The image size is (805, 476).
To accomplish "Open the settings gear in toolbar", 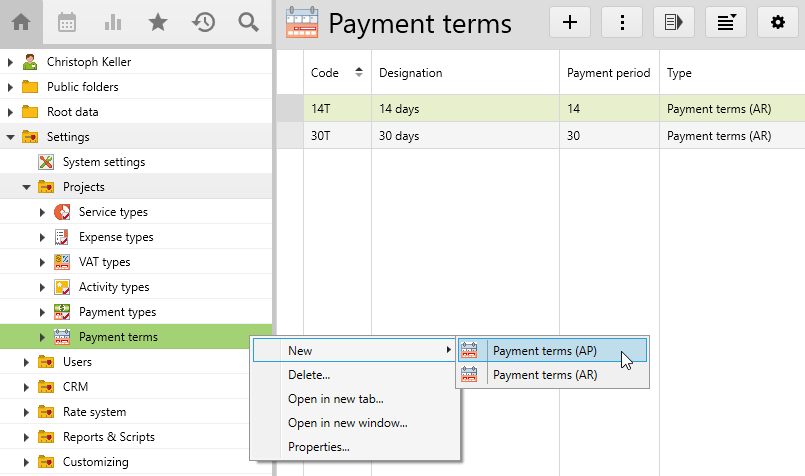I will pyautogui.click(x=777, y=23).
